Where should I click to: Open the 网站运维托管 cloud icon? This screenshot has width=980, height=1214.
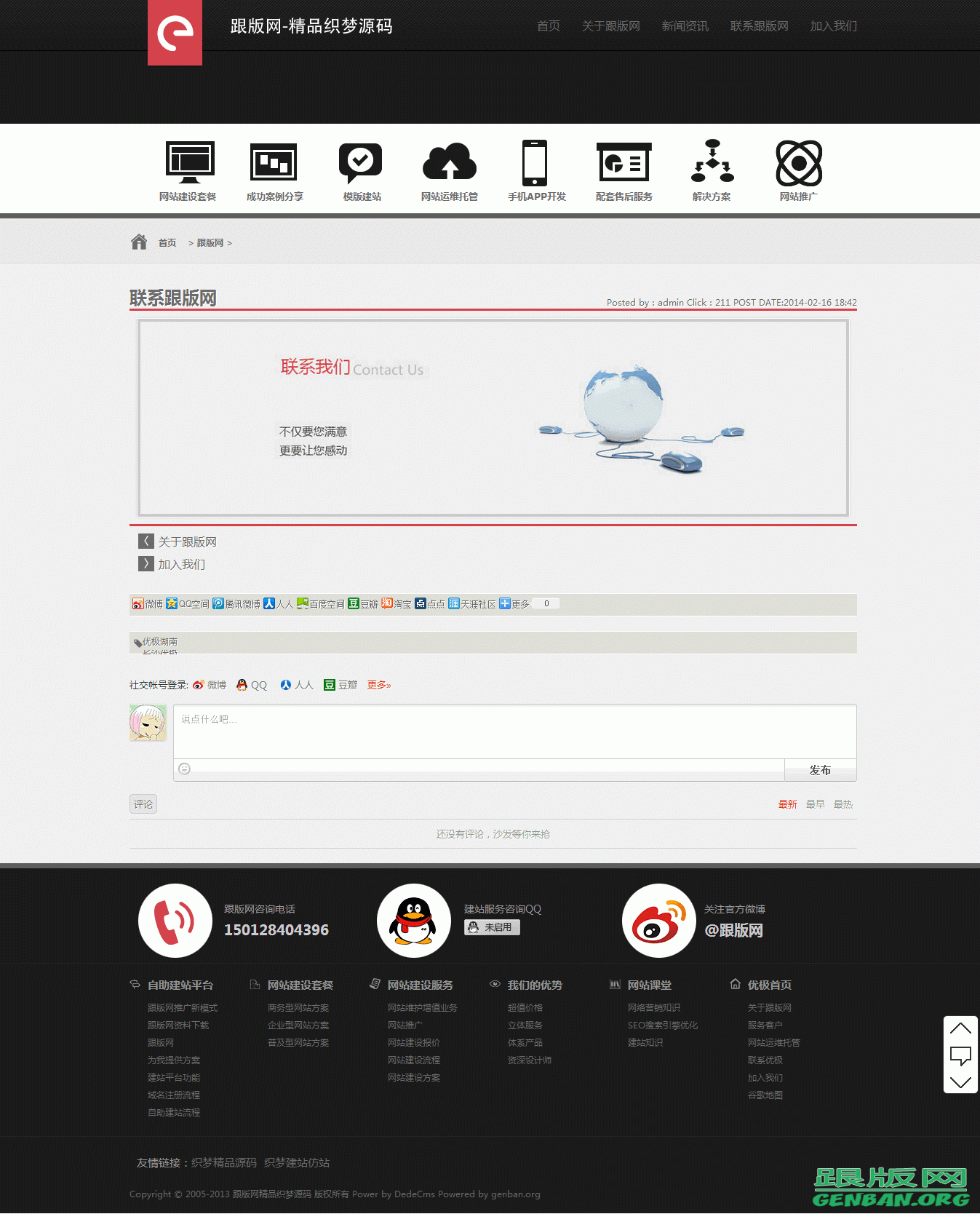click(x=450, y=162)
